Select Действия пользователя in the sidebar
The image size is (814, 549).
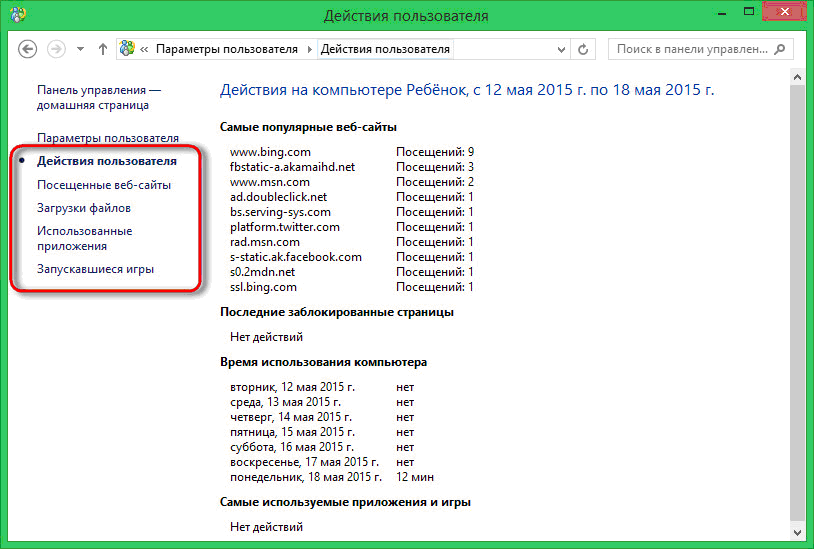[107, 161]
